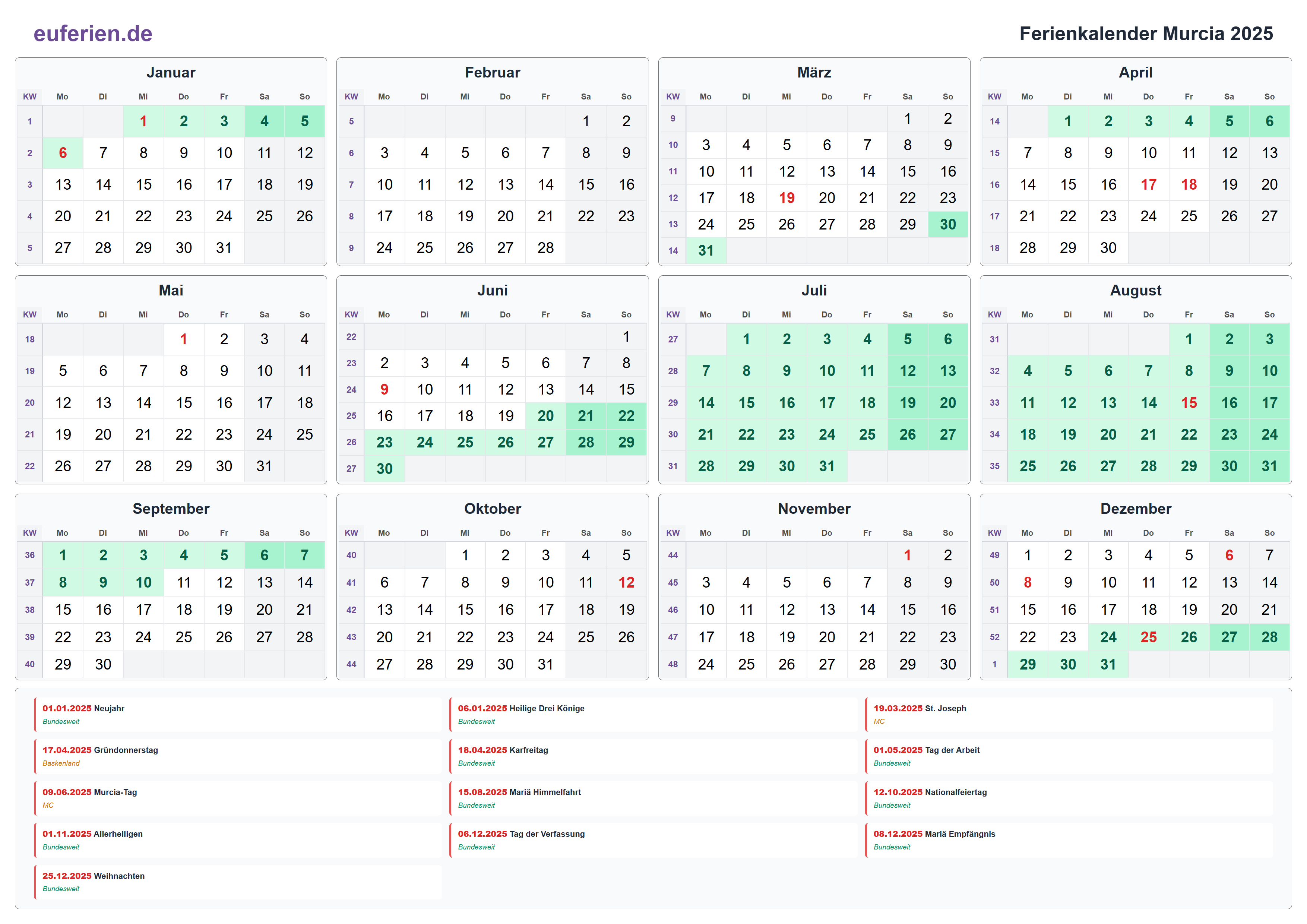Click week number 36 in September

point(29,555)
